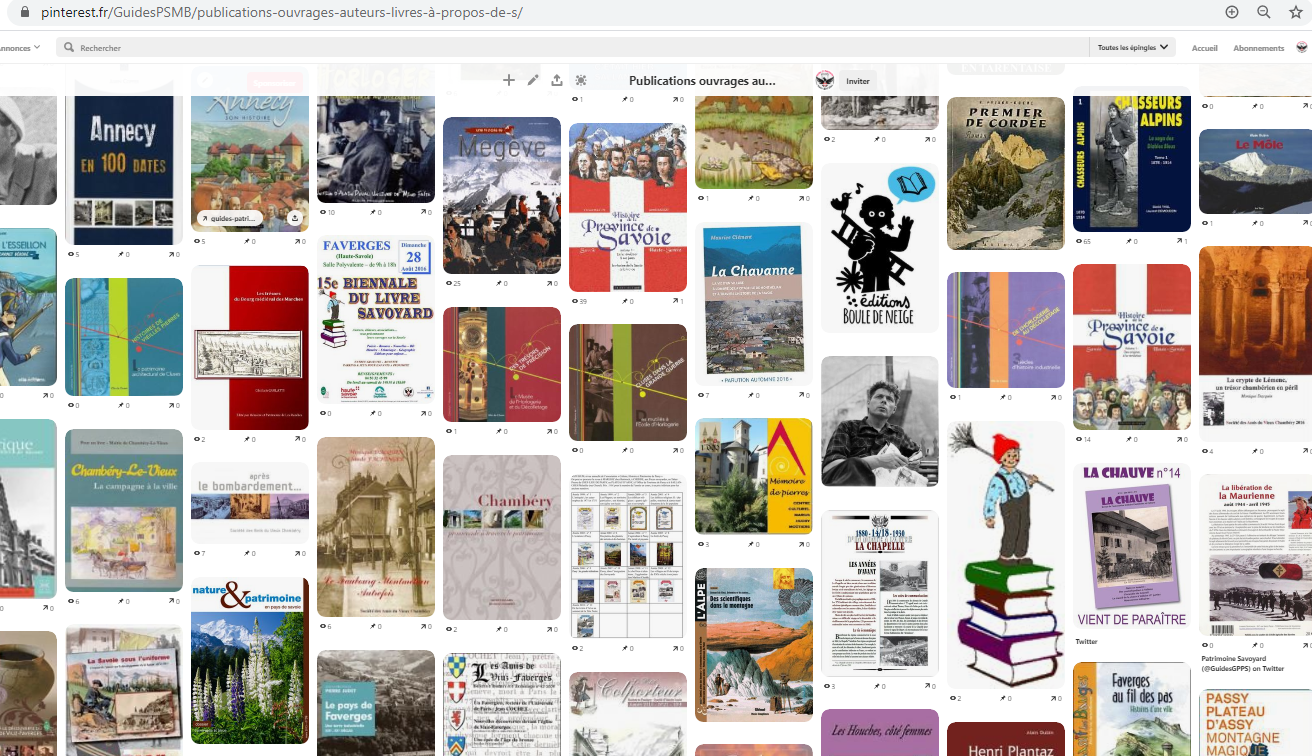Open the Toutes les épingles dropdown
The image size is (1312, 756).
(x=1133, y=47)
